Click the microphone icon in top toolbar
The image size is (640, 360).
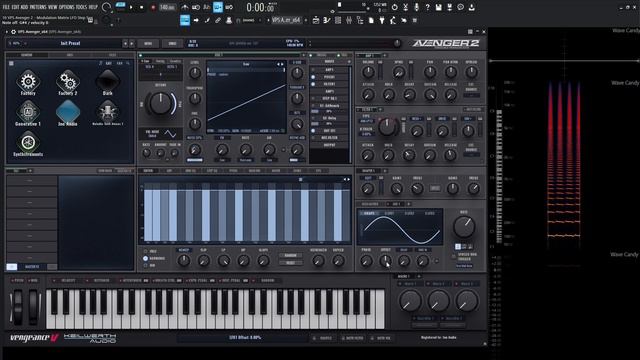(416, 7)
